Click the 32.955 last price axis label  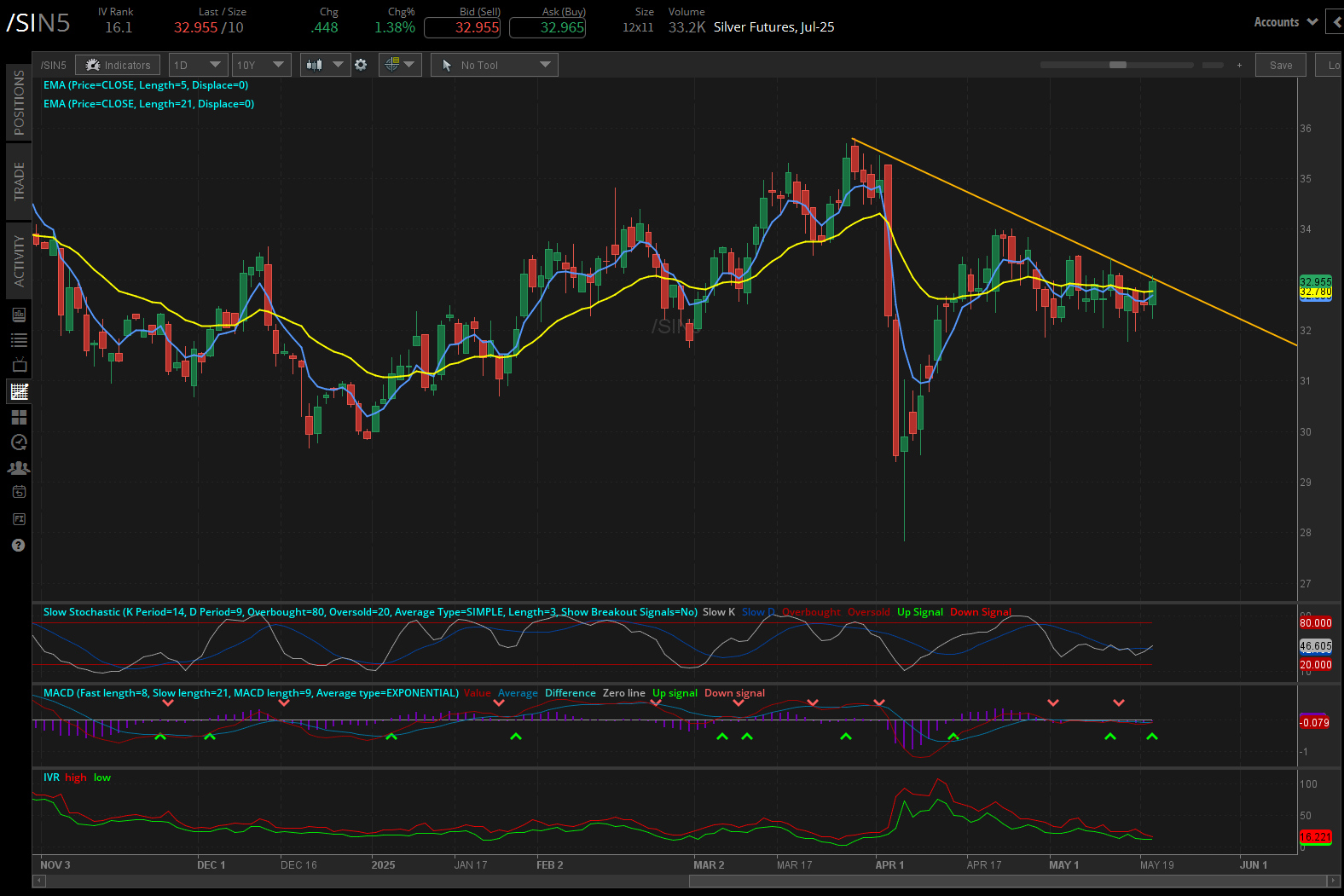[x=1315, y=281]
